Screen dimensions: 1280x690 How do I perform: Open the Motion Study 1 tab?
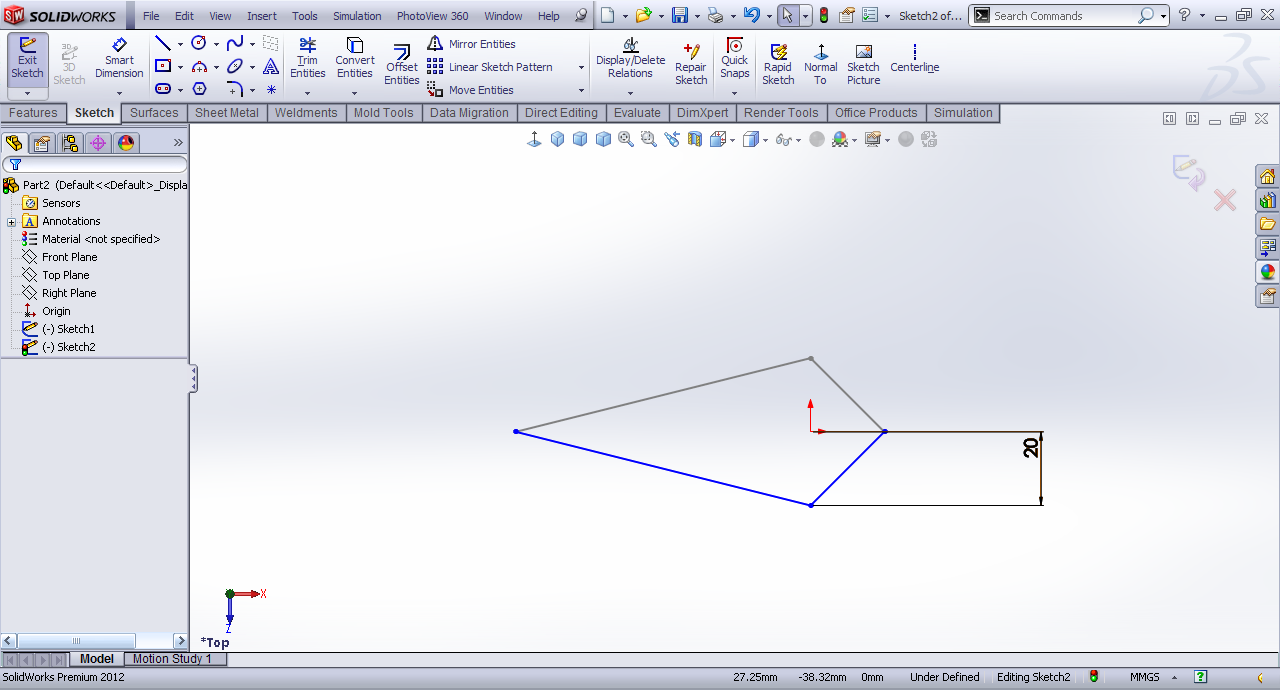[x=172, y=659]
